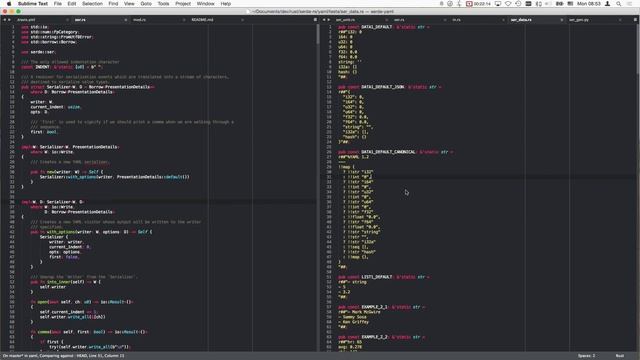Open Spotlight search in menu bar
The height and width of the screenshot is (360, 640).
(x=619, y=4)
